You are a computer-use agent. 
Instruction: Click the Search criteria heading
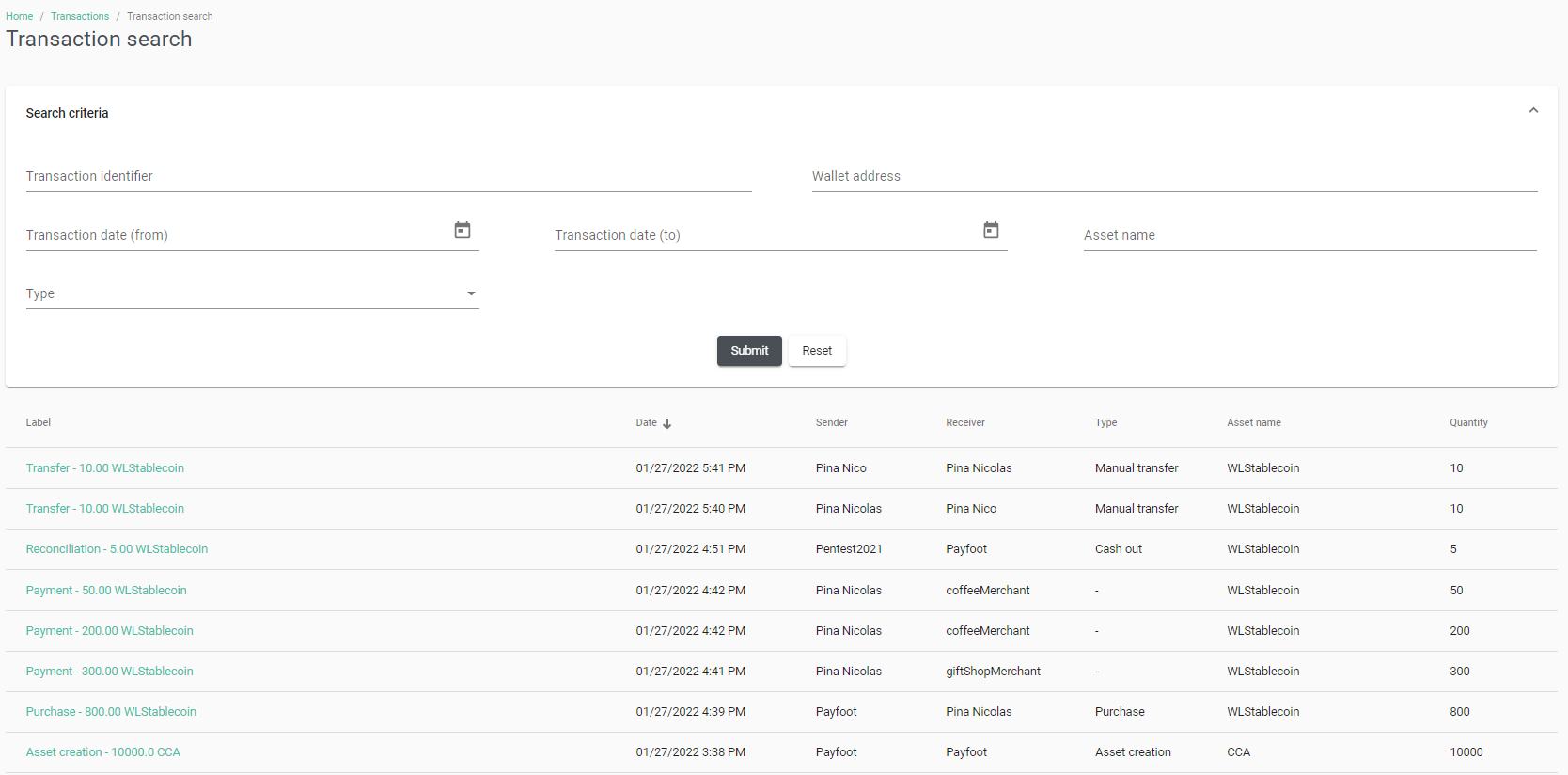(x=67, y=113)
